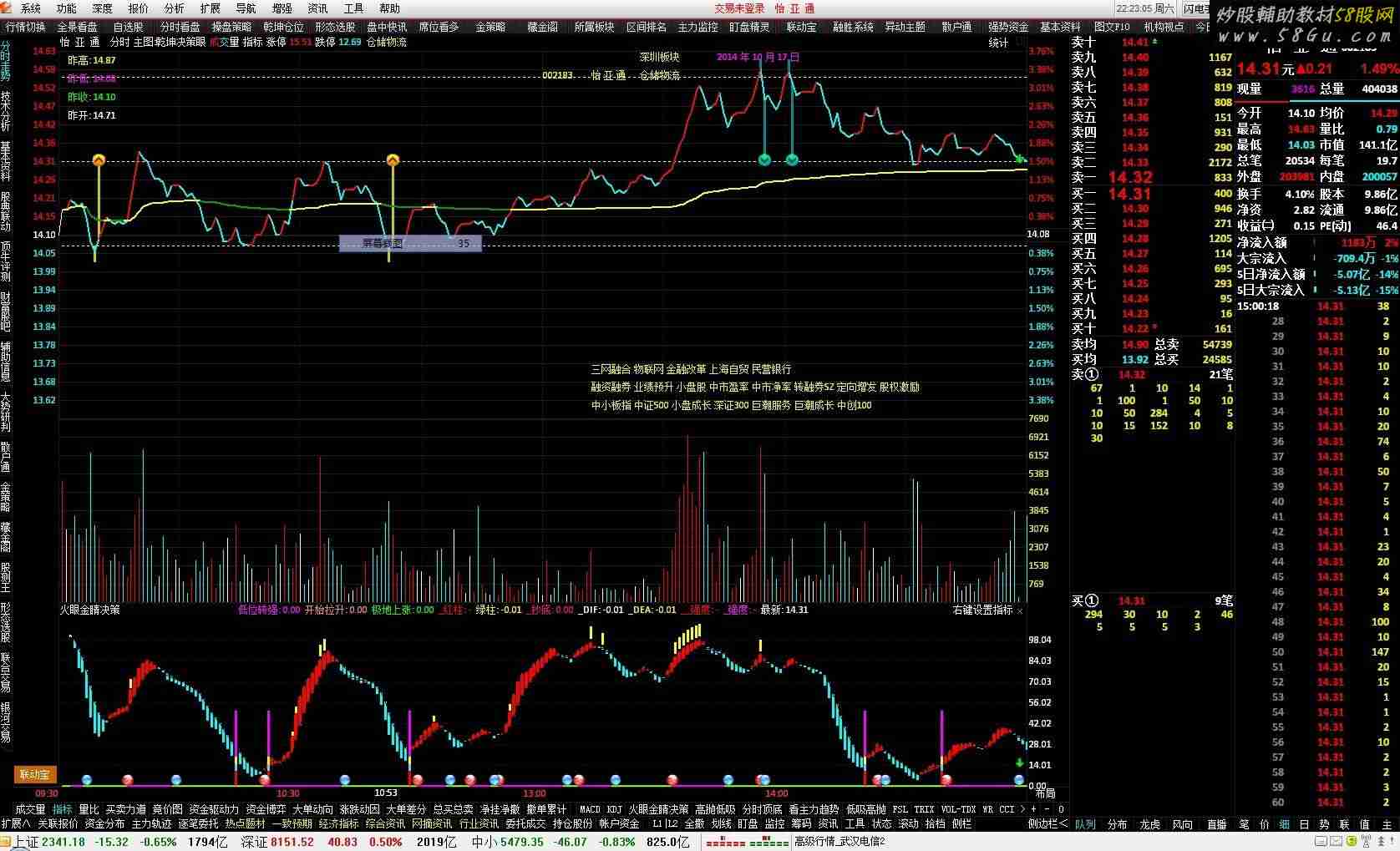1400x851 pixels.
Task: Click the 深圳板块 label on chart
Action: click(x=660, y=57)
